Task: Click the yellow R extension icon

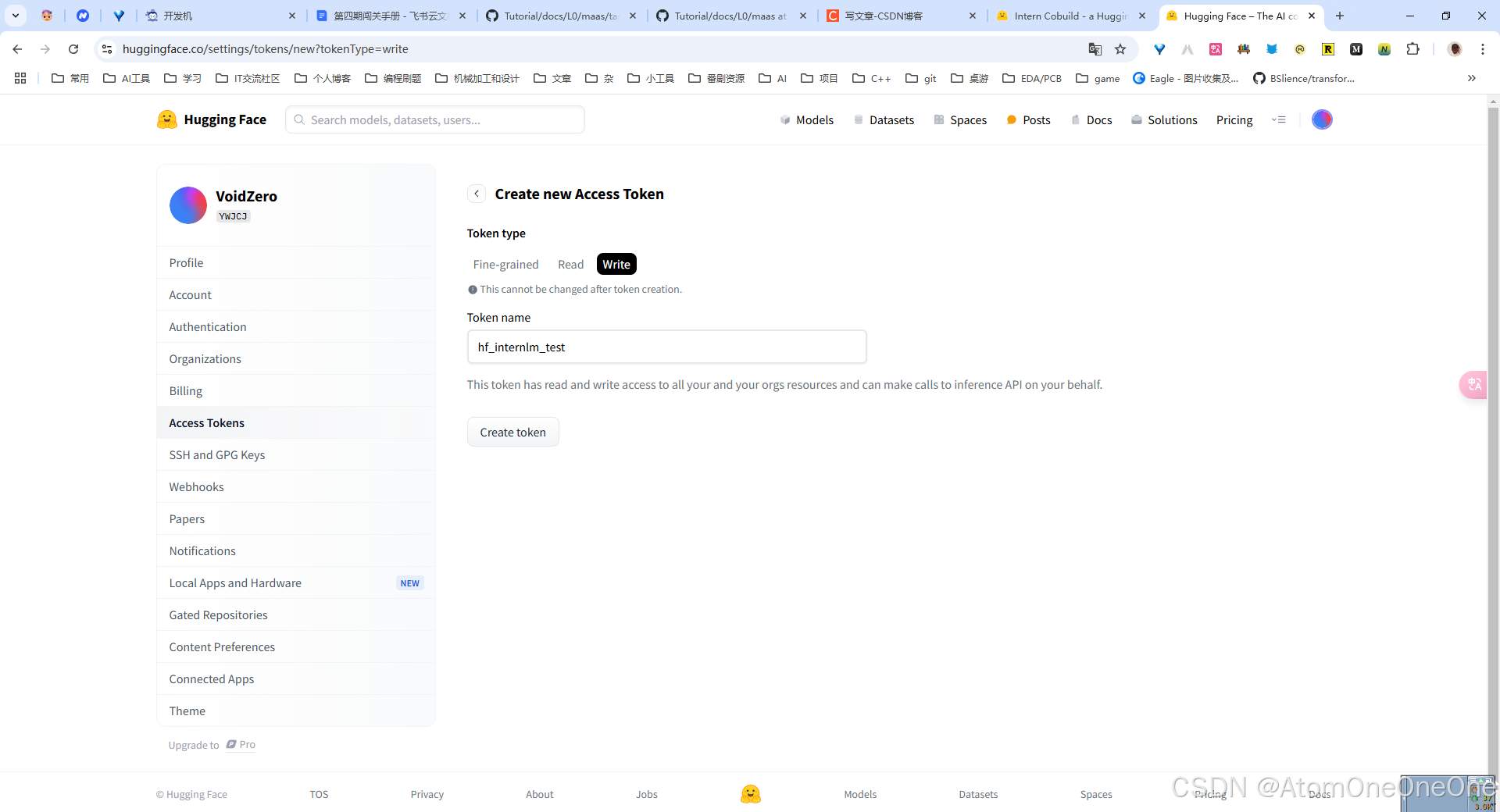Action: click(1328, 49)
